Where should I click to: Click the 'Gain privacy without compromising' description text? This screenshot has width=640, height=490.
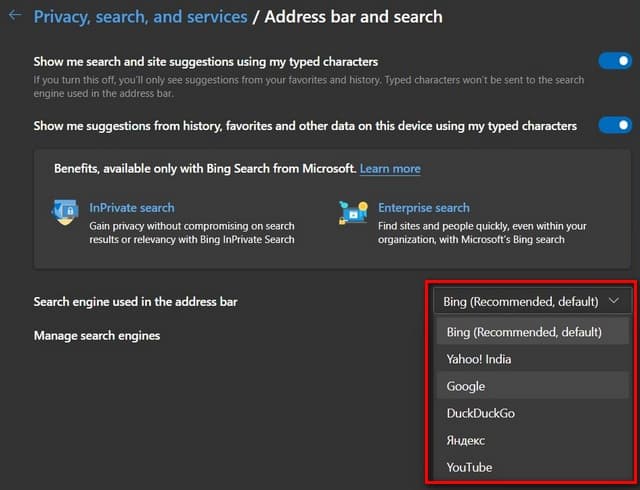[x=192, y=232]
